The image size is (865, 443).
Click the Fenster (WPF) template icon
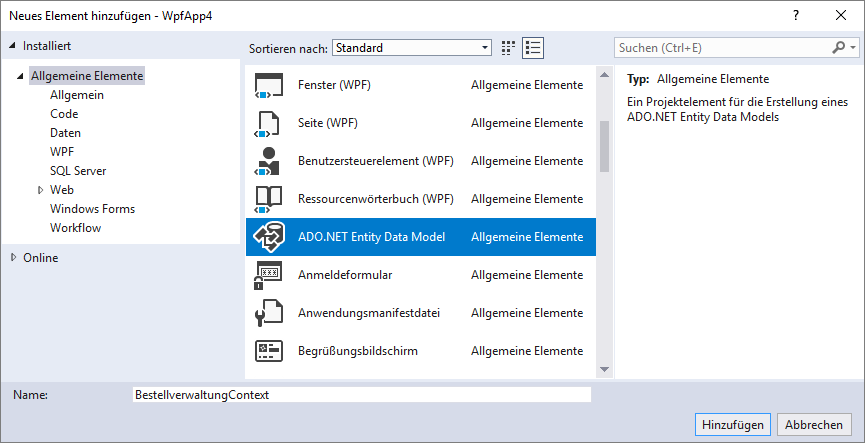coord(270,85)
